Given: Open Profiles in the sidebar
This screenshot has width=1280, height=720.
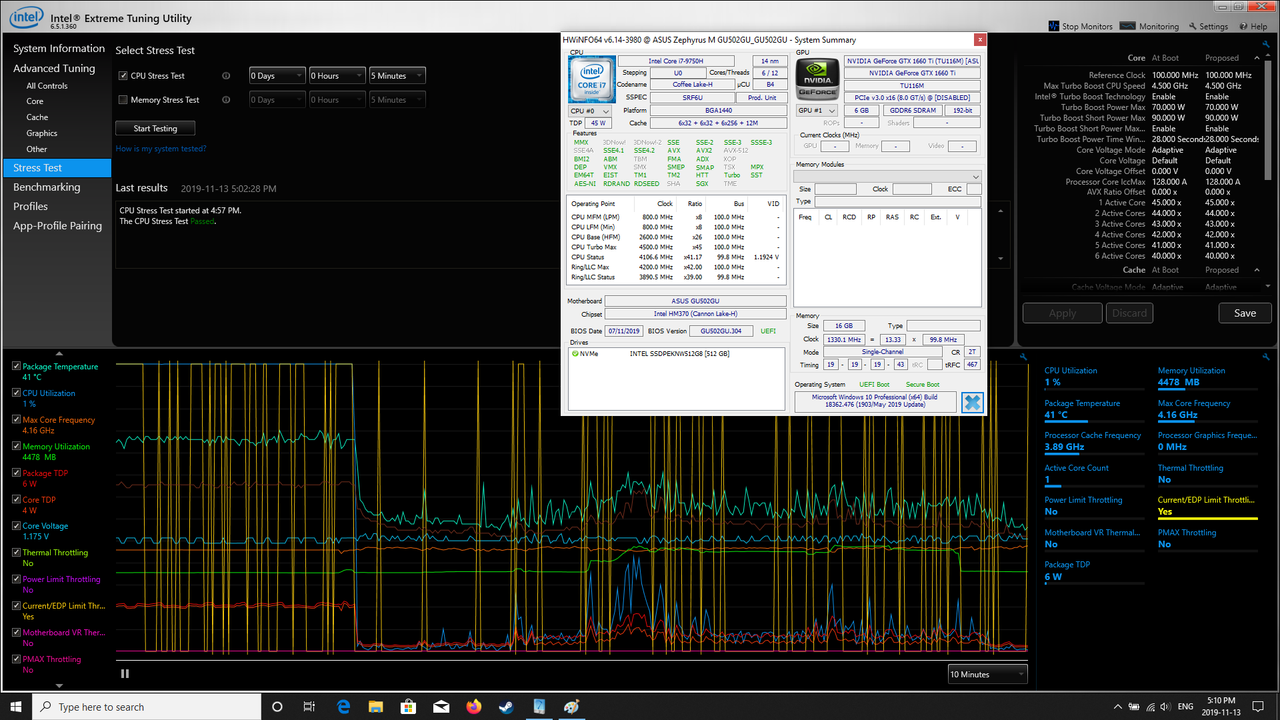Looking at the screenshot, I should pyautogui.click(x=31, y=206).
